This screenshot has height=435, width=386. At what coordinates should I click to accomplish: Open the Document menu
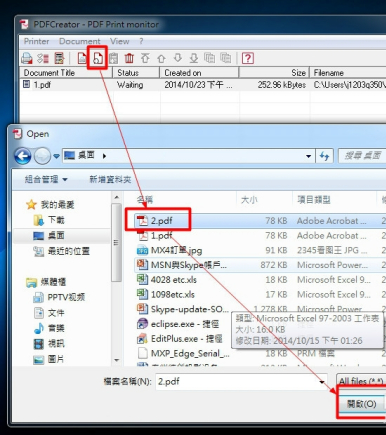click(x=80, y=41)
